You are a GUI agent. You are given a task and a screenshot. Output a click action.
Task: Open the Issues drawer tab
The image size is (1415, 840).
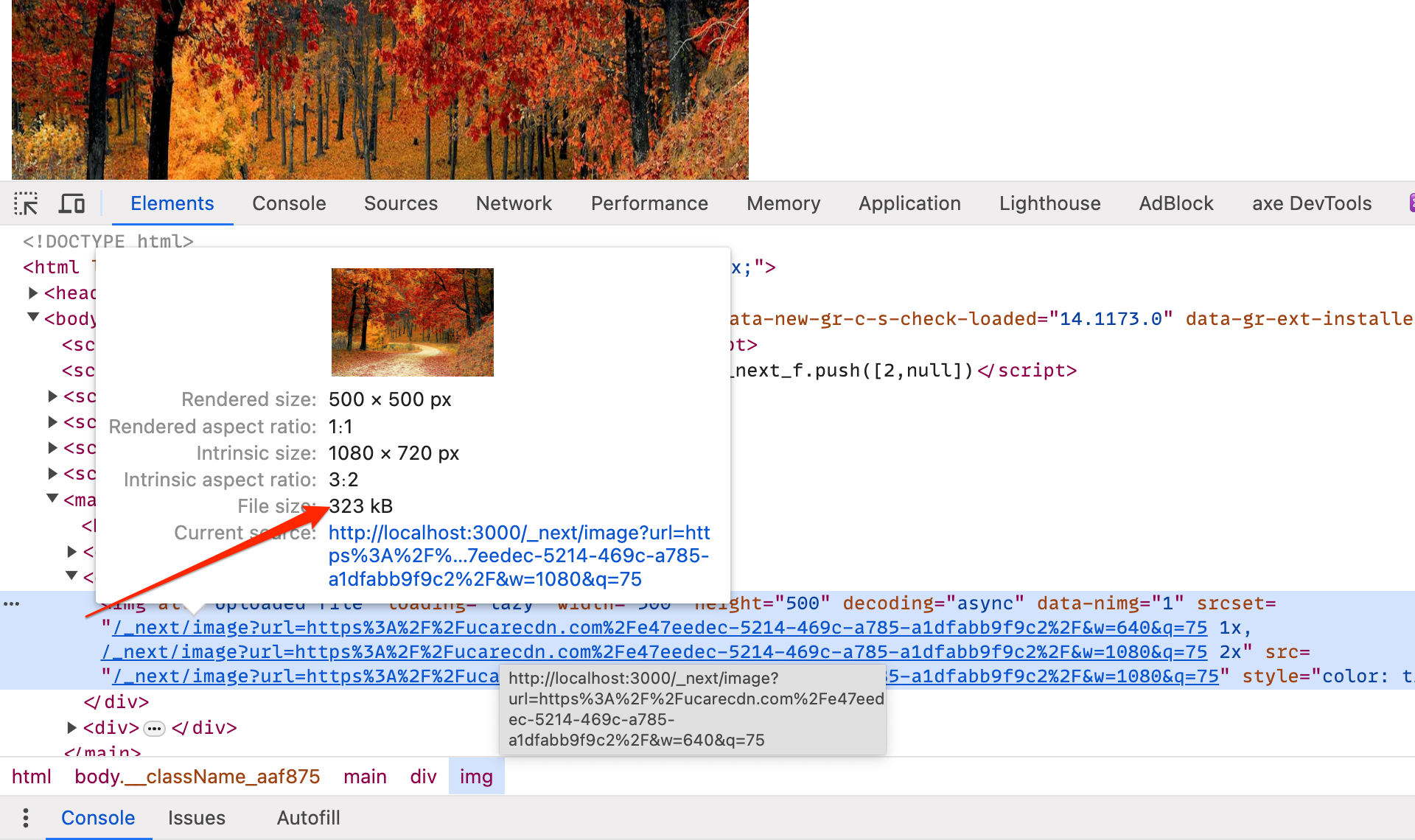point(196,817)
